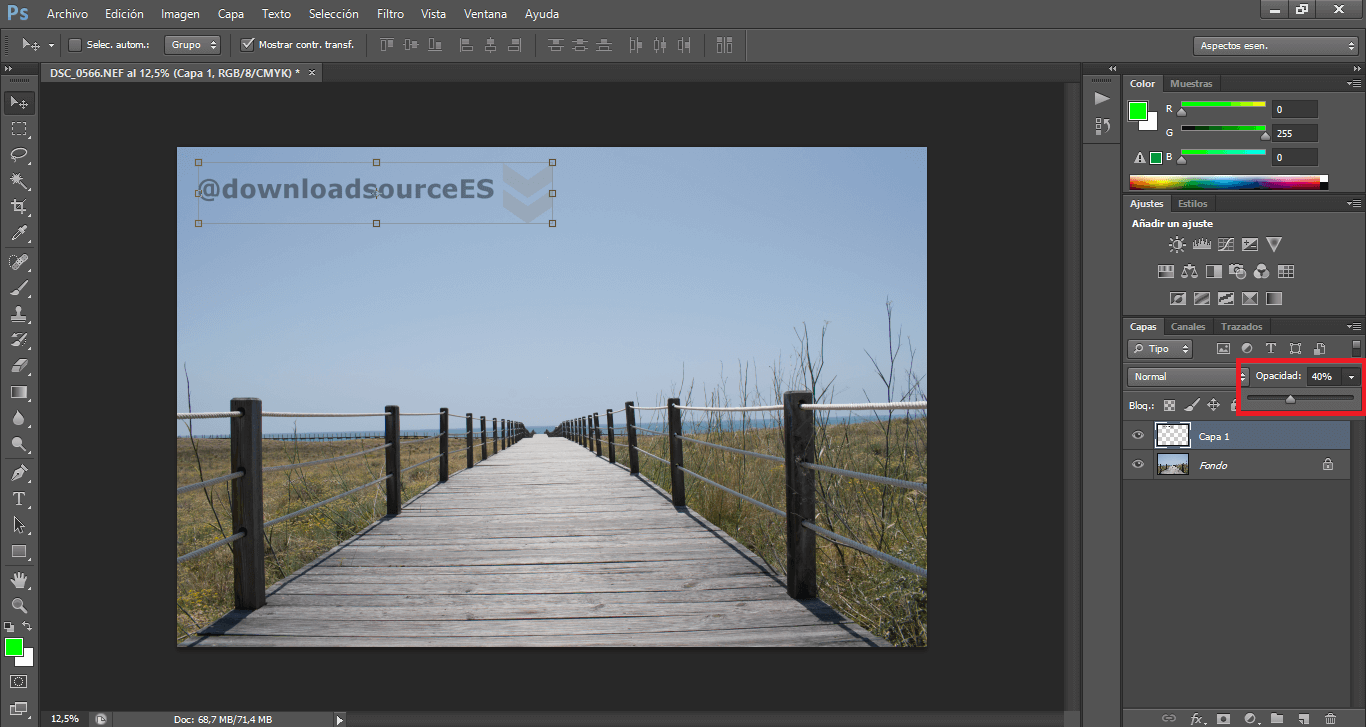
Task: Add a layer mask
Action: (1223, 718)
